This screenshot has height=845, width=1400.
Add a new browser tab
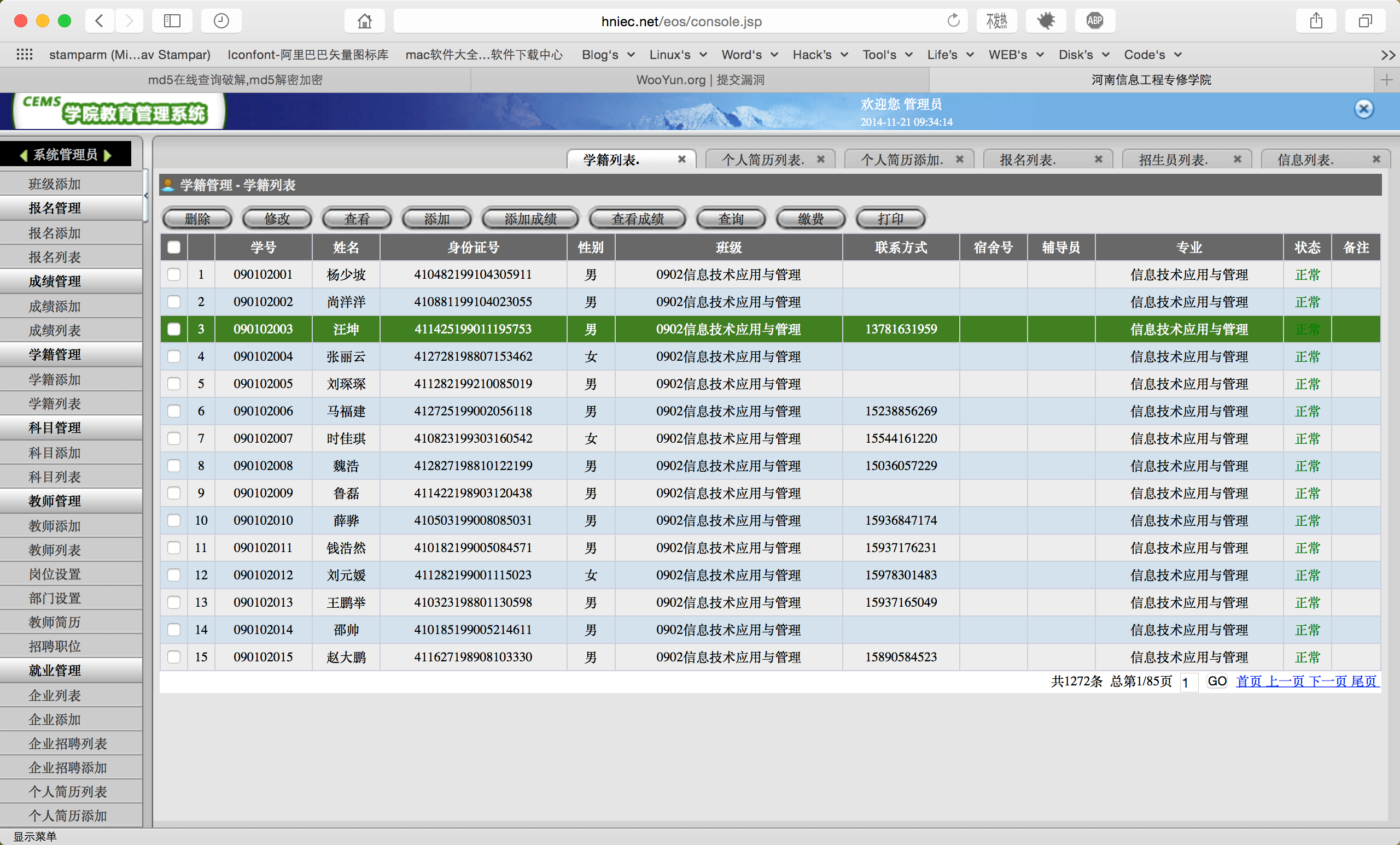(x=1386, y=79)
